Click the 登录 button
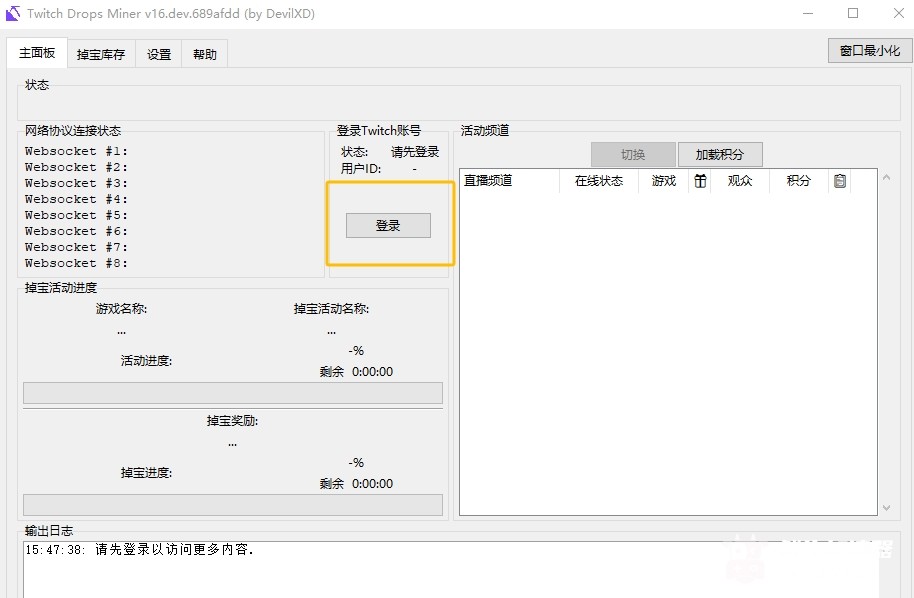This screenshot has height=598, width=914. 388,226
